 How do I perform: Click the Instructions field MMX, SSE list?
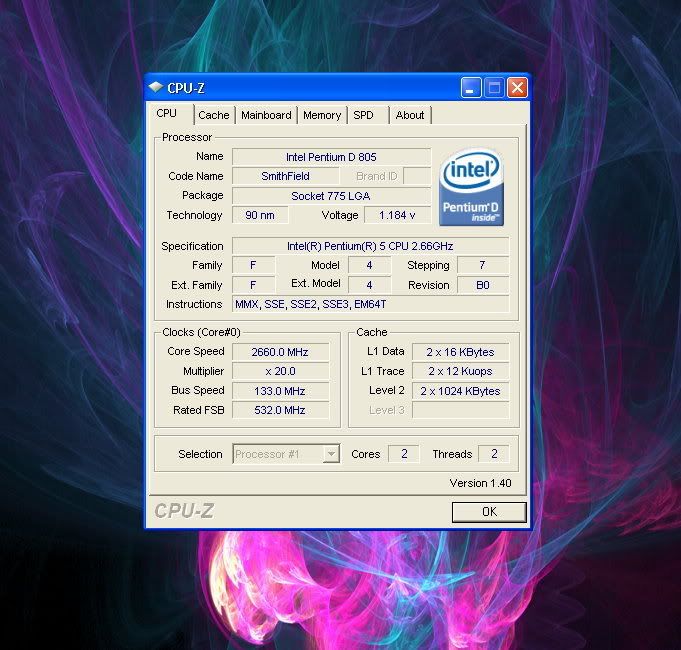point(370,304)
